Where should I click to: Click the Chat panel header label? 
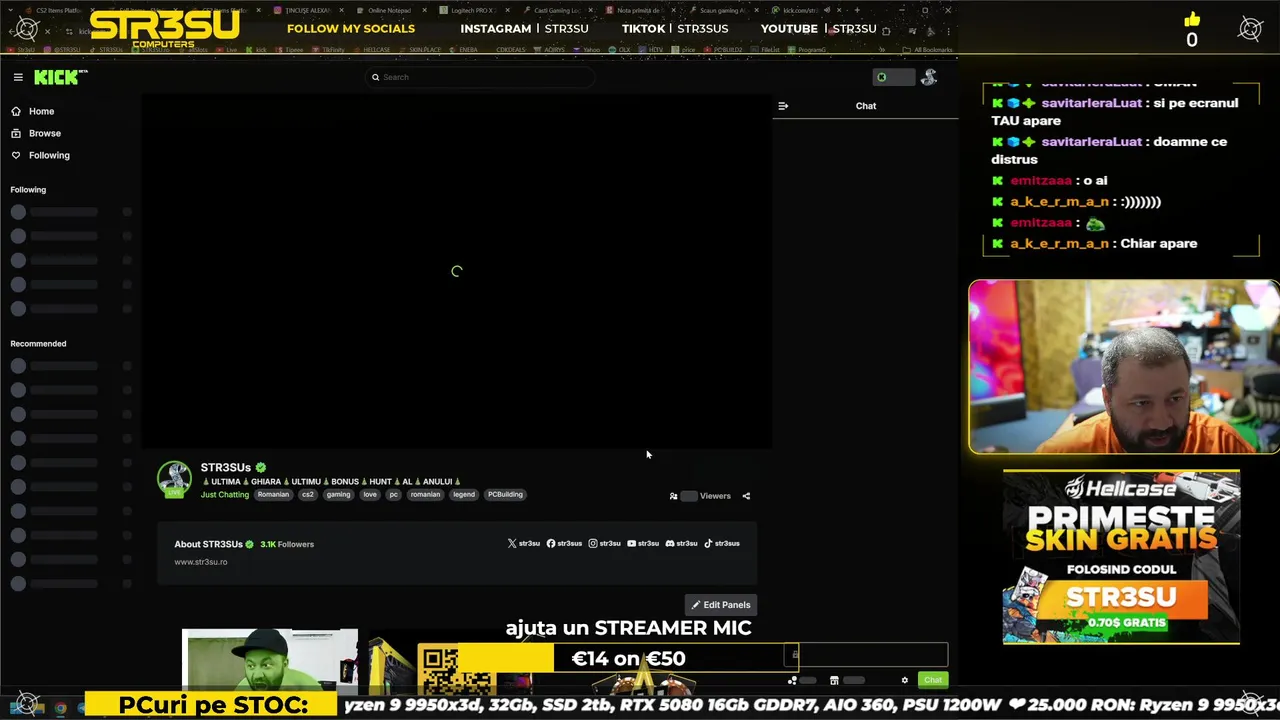coord(866,106)
